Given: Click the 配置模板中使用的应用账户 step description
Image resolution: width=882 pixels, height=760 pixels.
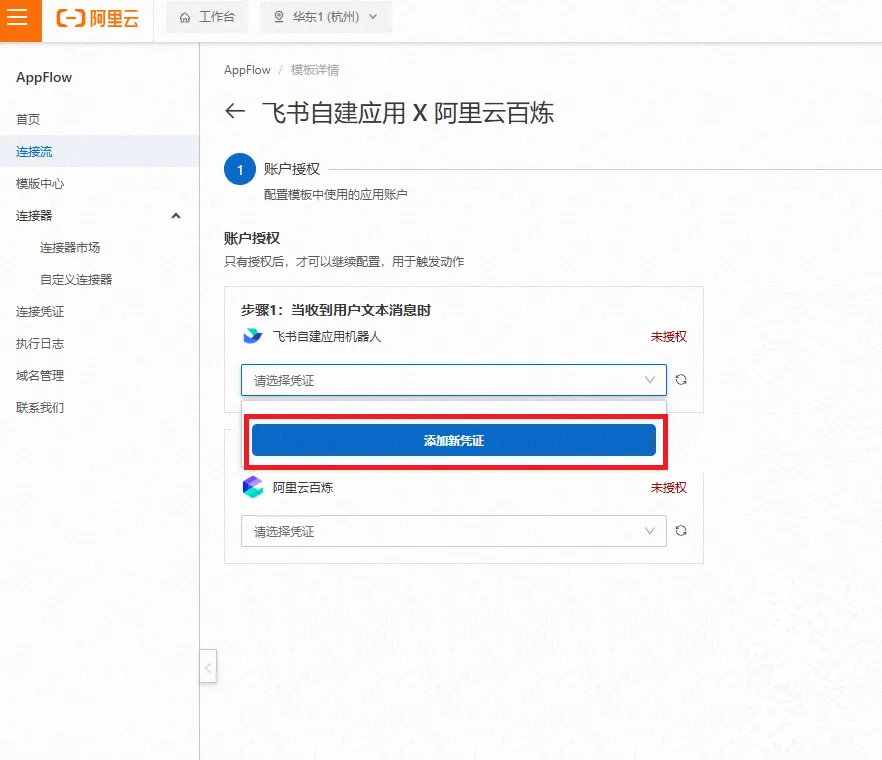Looking at the screenshot, I should 336,195.
